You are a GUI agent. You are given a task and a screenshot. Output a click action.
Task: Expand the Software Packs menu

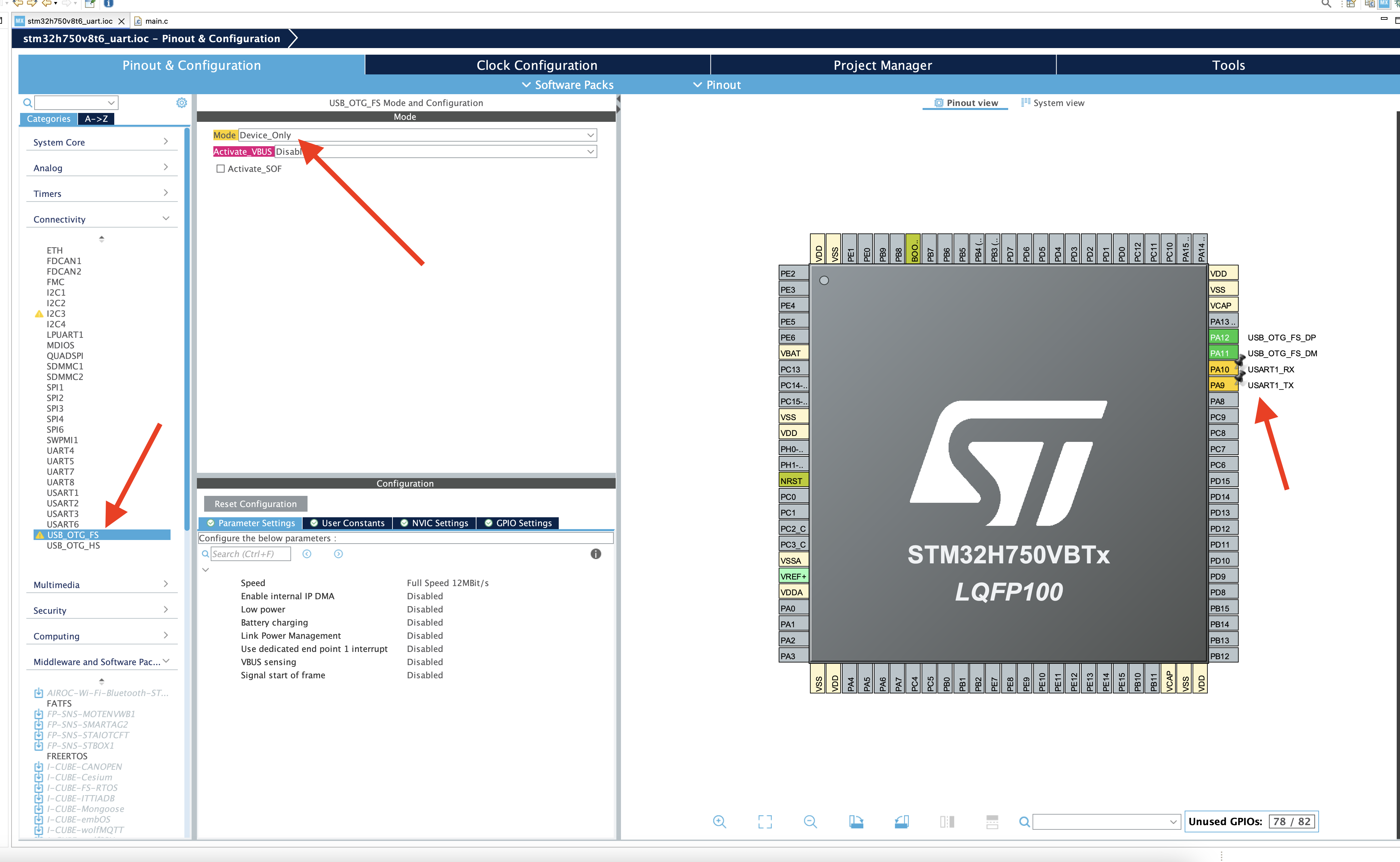(568, 85)
